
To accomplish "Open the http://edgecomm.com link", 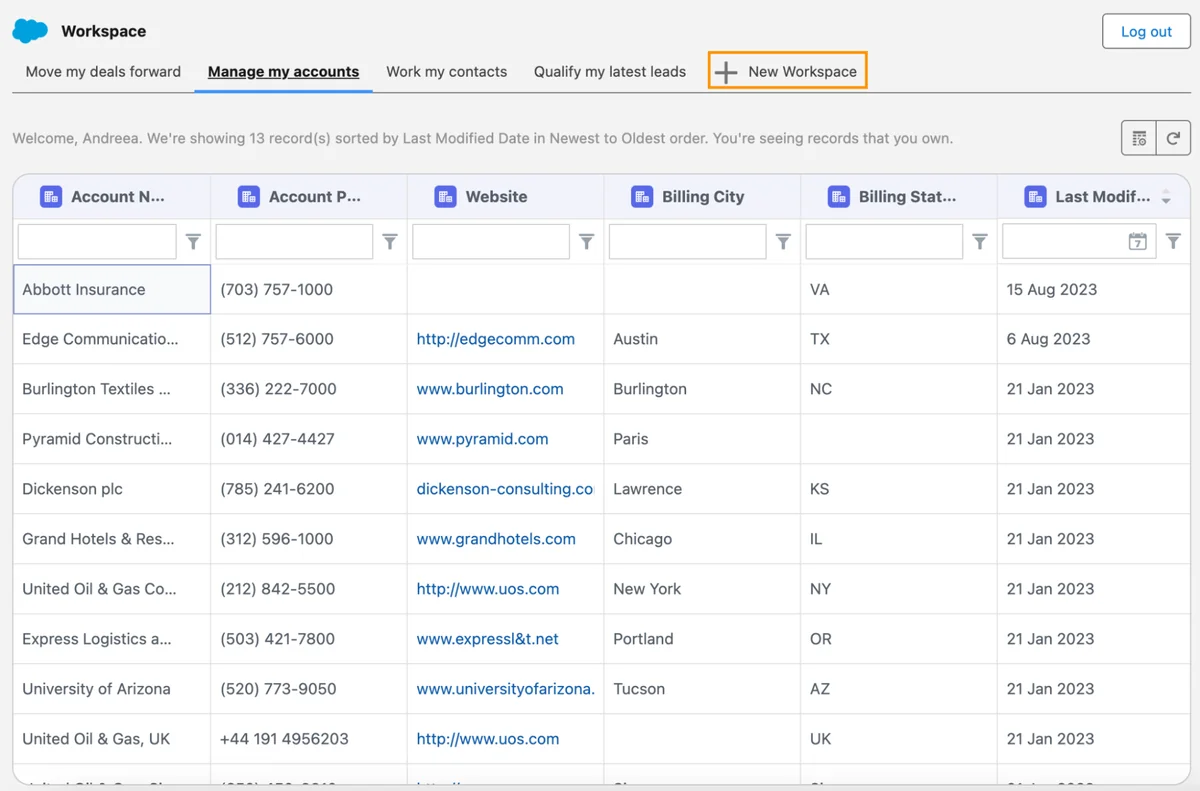I will [x=496, y=339].
